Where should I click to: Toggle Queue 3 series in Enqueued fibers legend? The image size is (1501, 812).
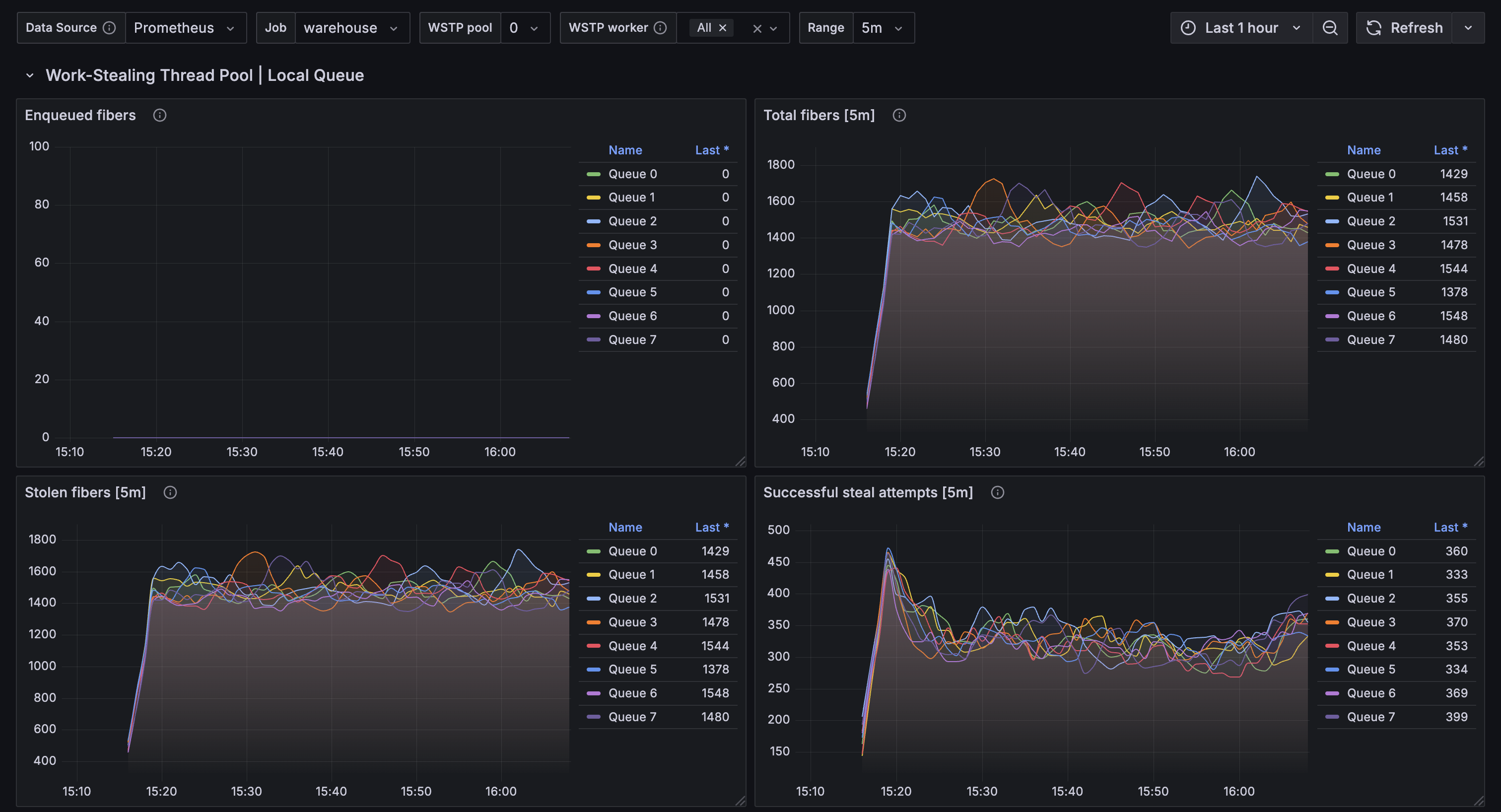[x=632, y=245]
